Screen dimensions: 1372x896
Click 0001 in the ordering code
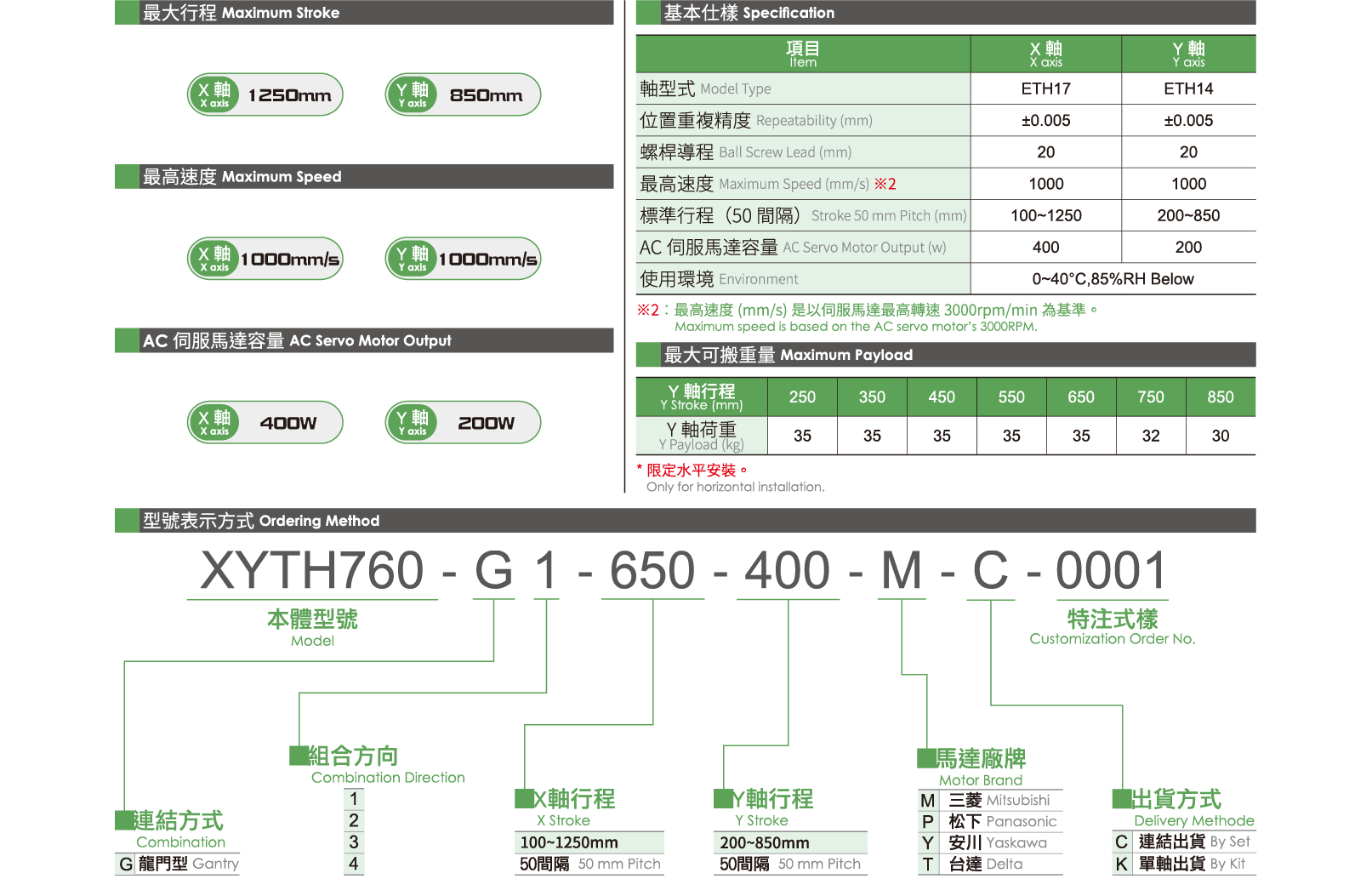pyautogui.click(x=1111, y=570)
